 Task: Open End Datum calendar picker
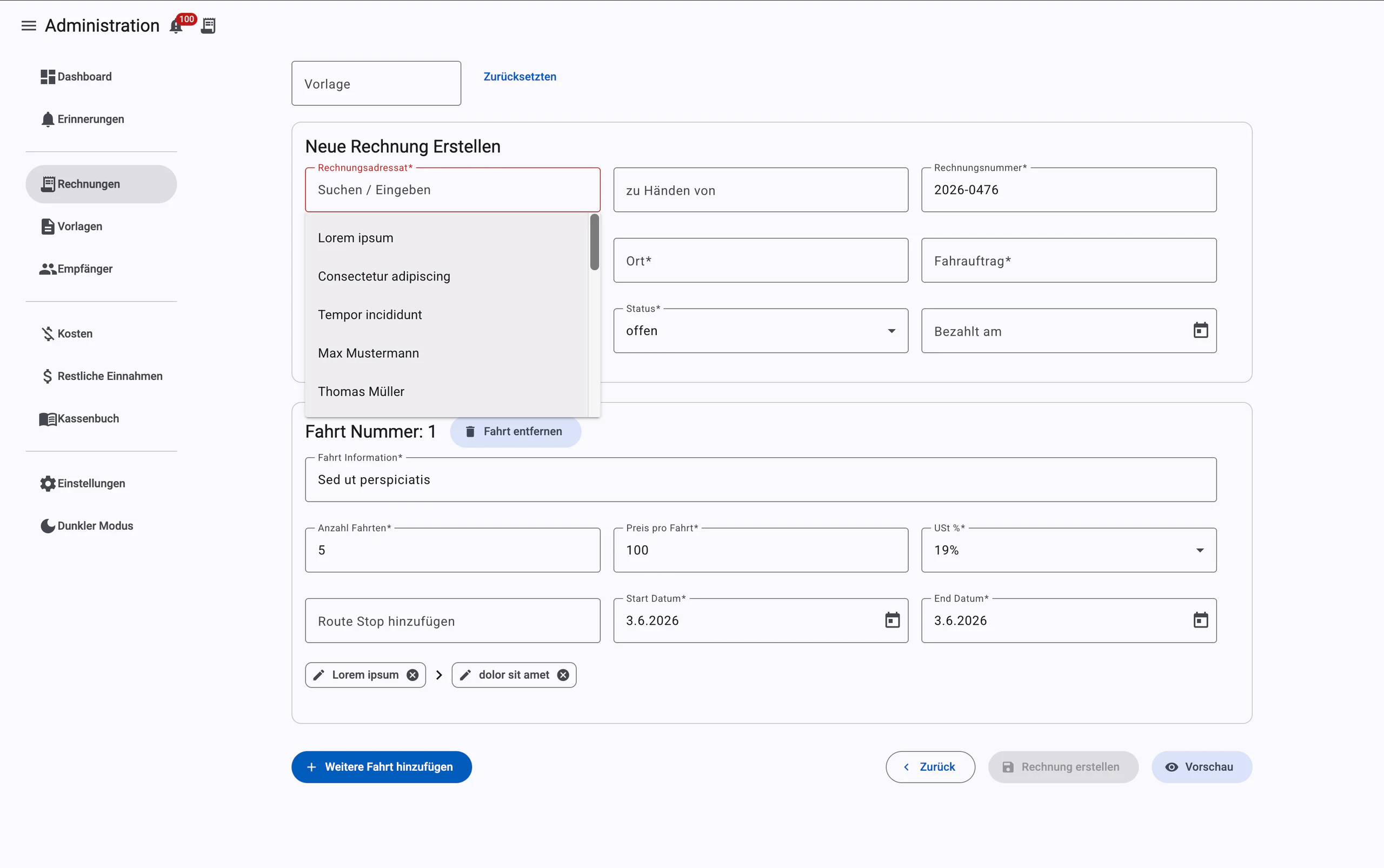1200,620
